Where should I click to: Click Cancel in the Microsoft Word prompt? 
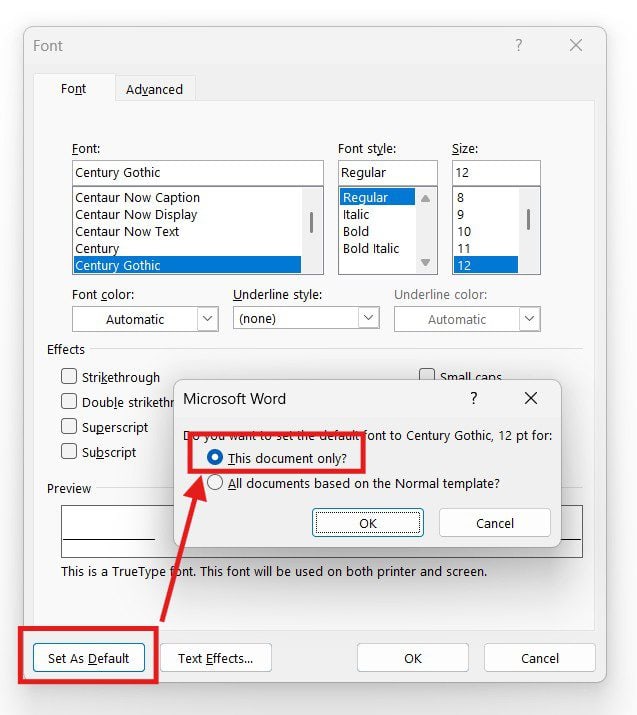[x=495, y=523]
